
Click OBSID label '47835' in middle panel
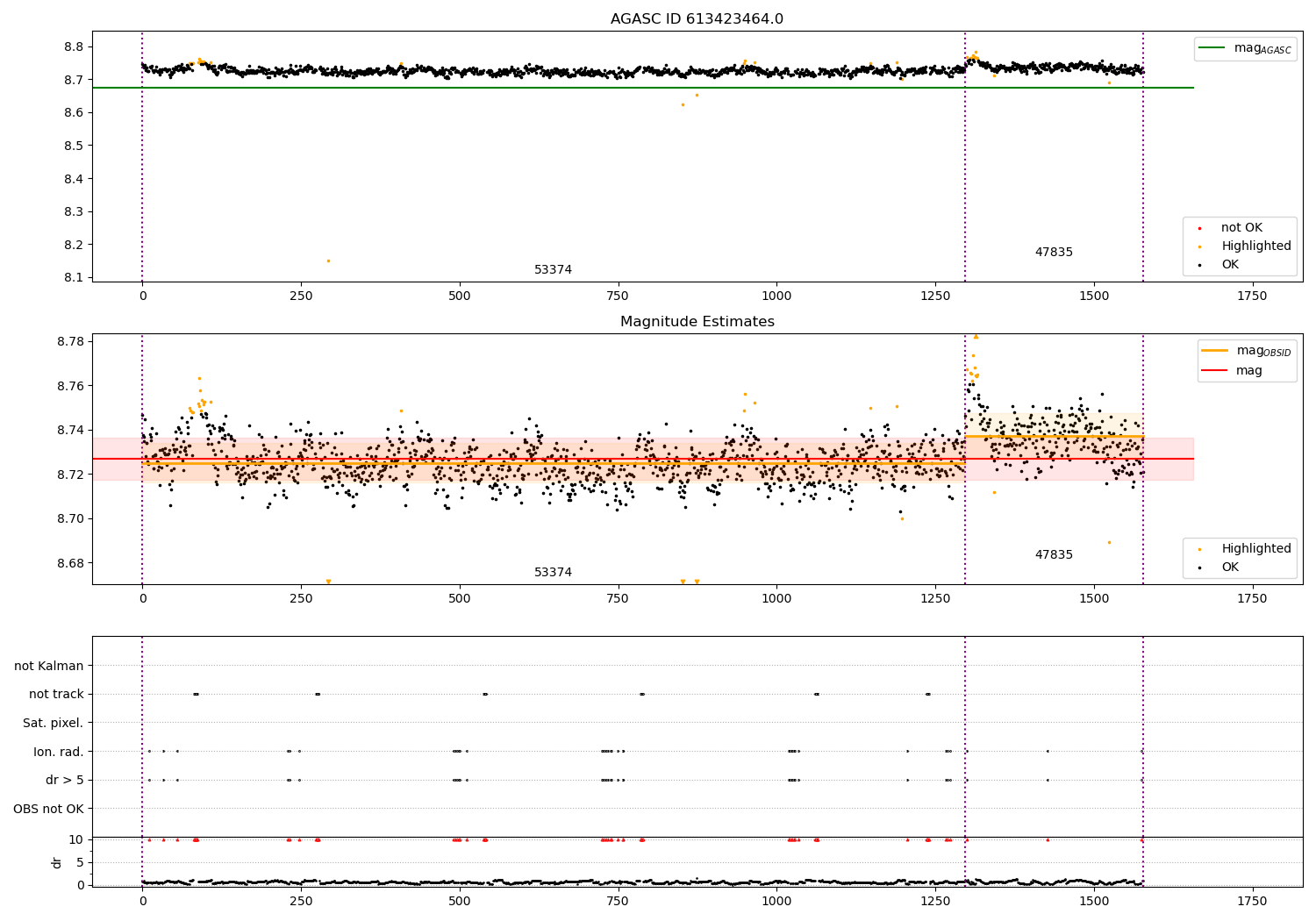tap(1054, 555)
